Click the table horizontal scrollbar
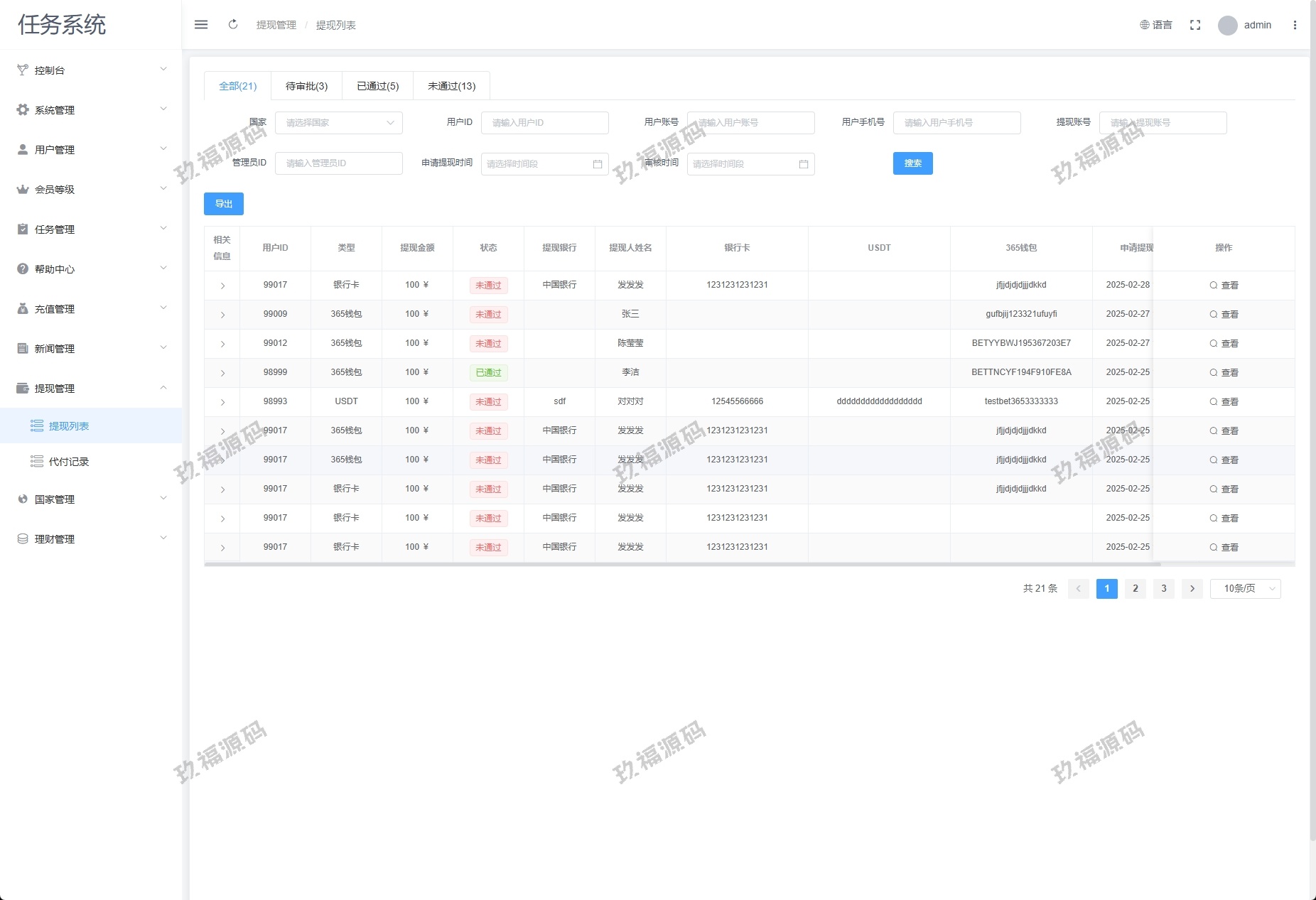Viewport: 1316px width, 900px height. 682,565
